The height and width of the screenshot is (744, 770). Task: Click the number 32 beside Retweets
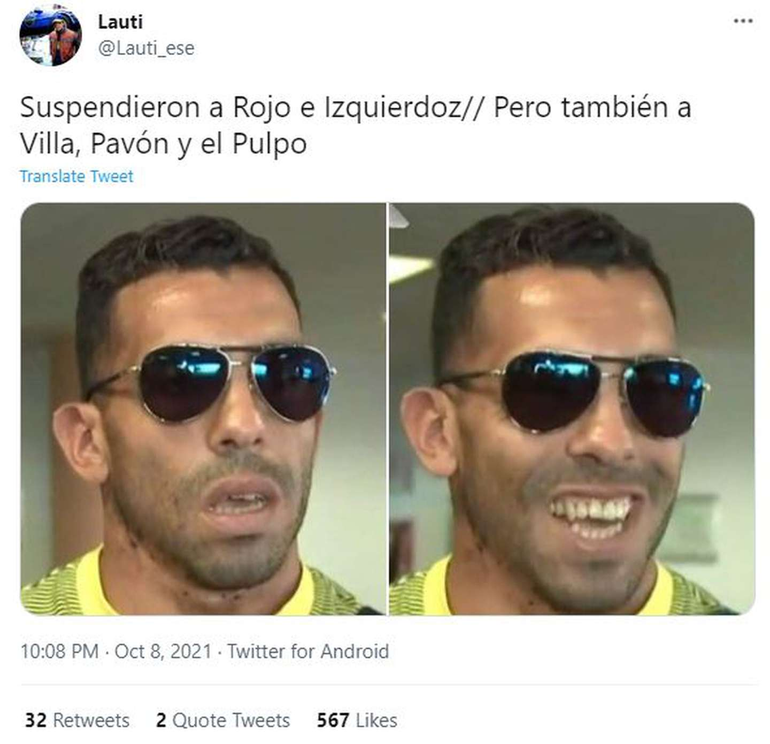(x=35, y=720)
